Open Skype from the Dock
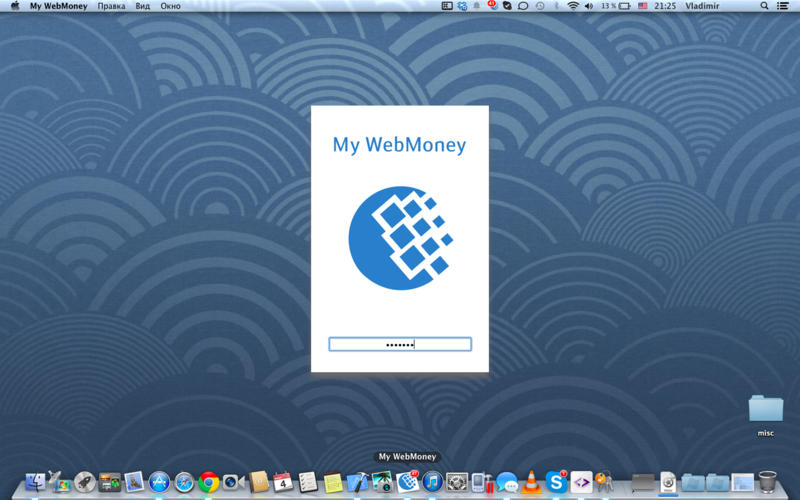Viewport: 800px width, 500px height. click(556, 482)
